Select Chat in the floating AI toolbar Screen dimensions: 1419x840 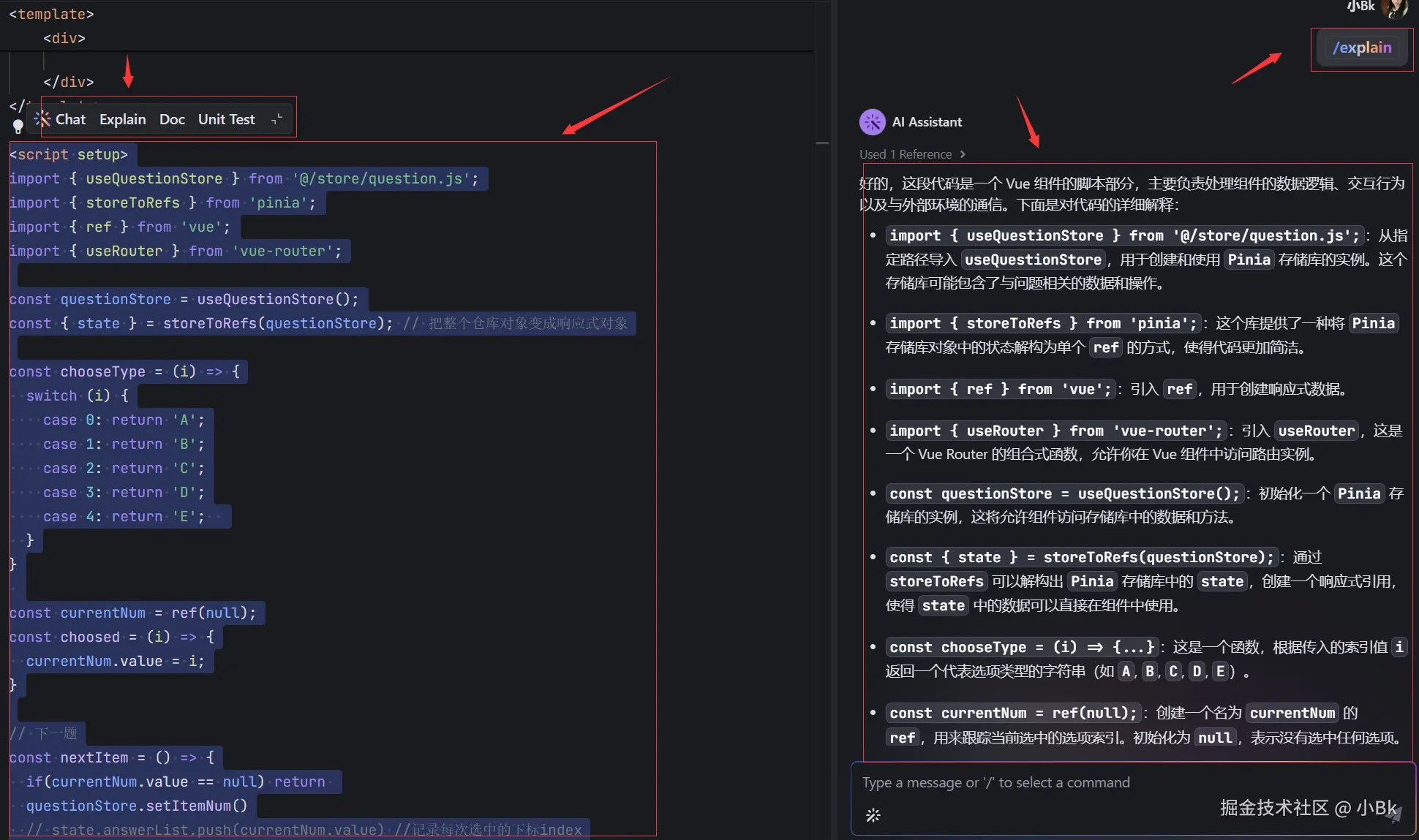pyautogui.click(x=71, y=119)
